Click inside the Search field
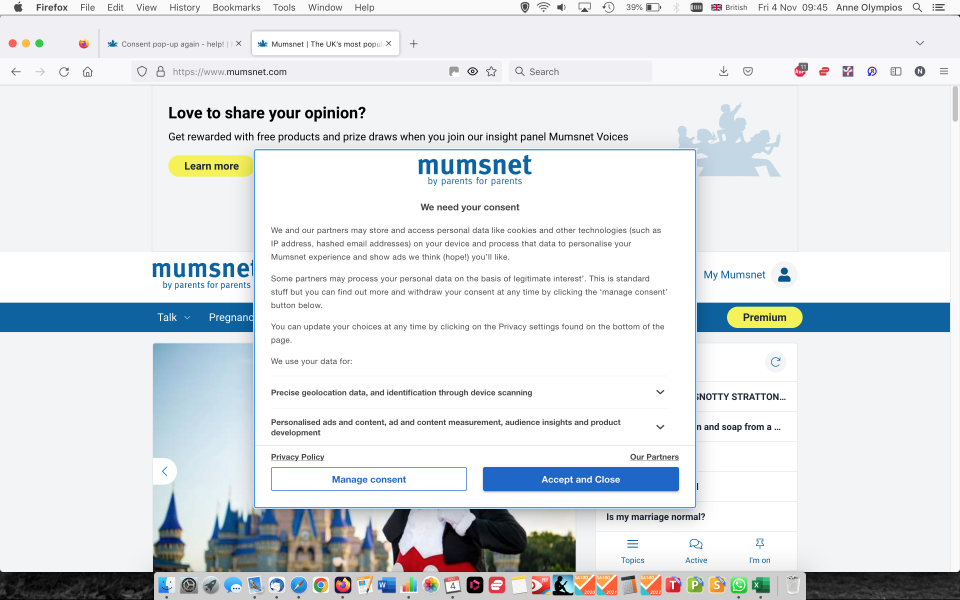 point(580,71)
